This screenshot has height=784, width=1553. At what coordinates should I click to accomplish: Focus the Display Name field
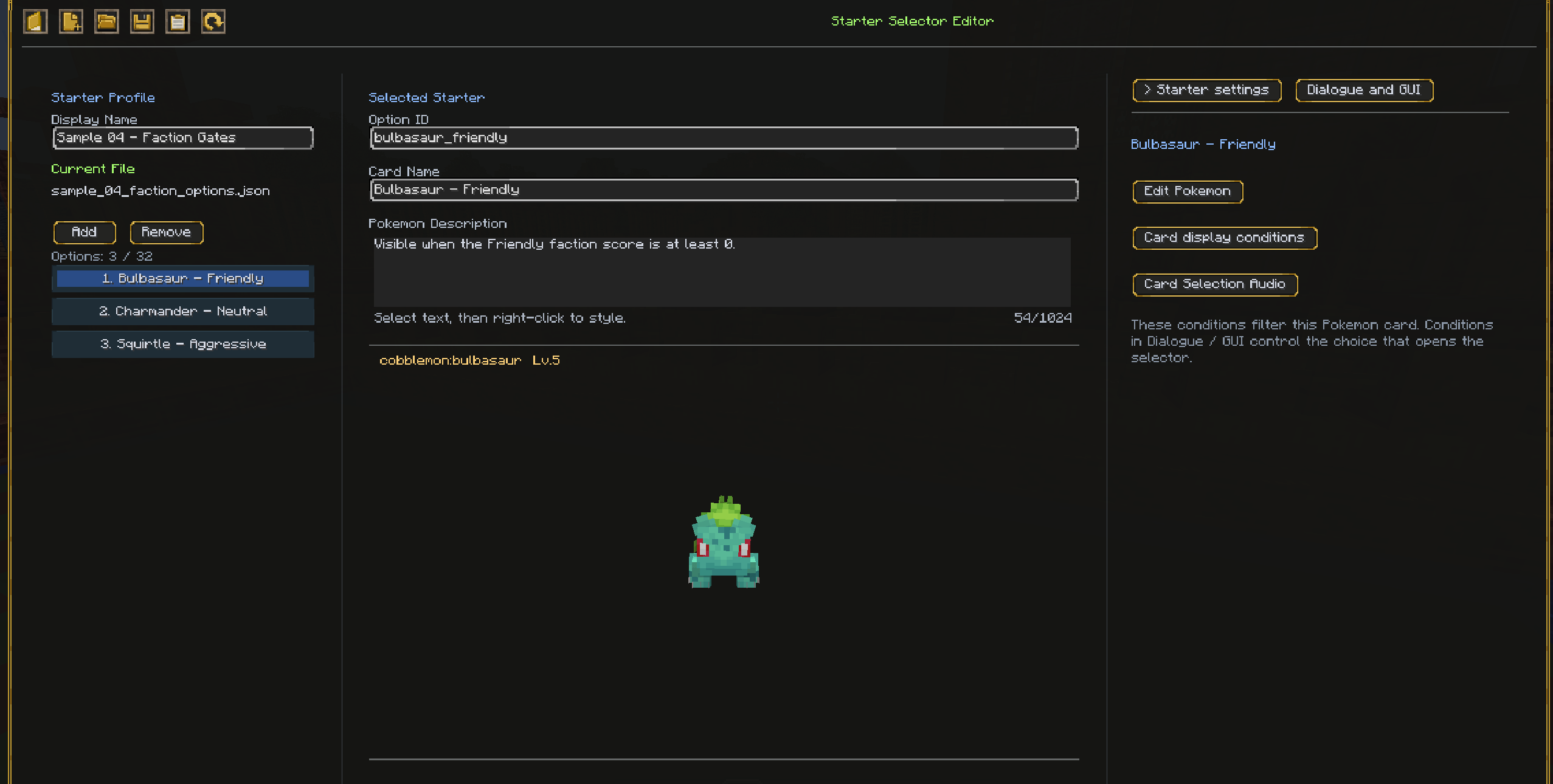[x=183, y=138]
